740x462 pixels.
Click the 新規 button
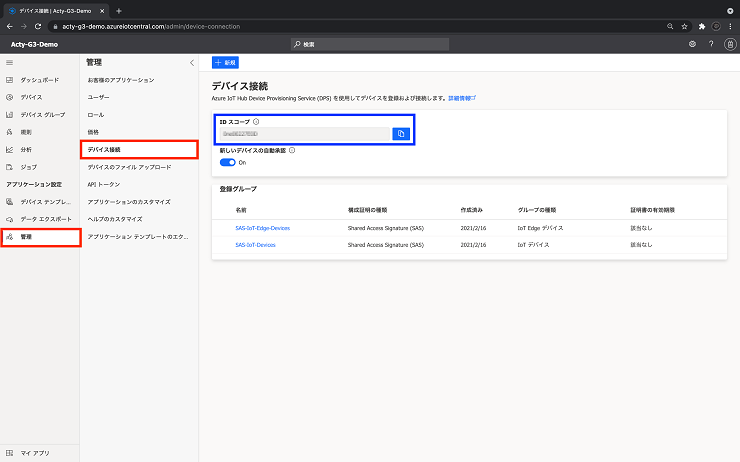click(225, 62)
